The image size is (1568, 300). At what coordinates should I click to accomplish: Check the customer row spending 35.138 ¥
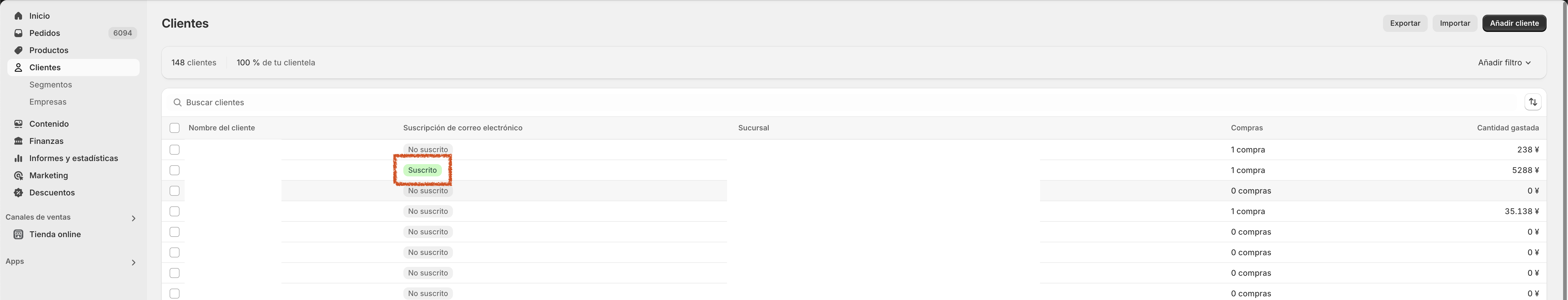[x=175, y=211]
